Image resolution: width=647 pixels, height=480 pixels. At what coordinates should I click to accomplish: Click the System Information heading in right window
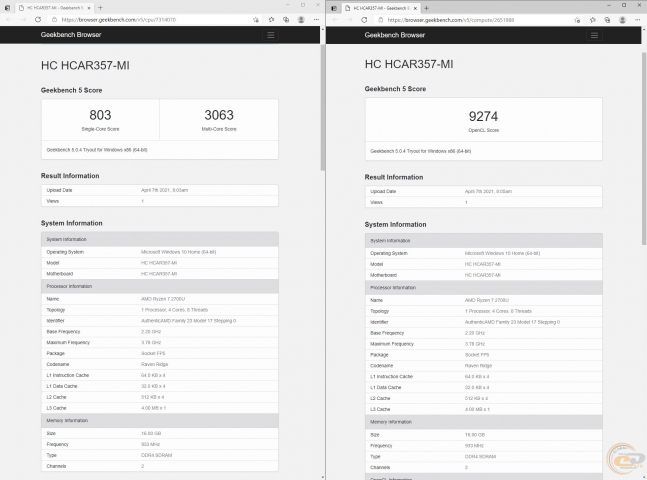[x=395, y=225]
